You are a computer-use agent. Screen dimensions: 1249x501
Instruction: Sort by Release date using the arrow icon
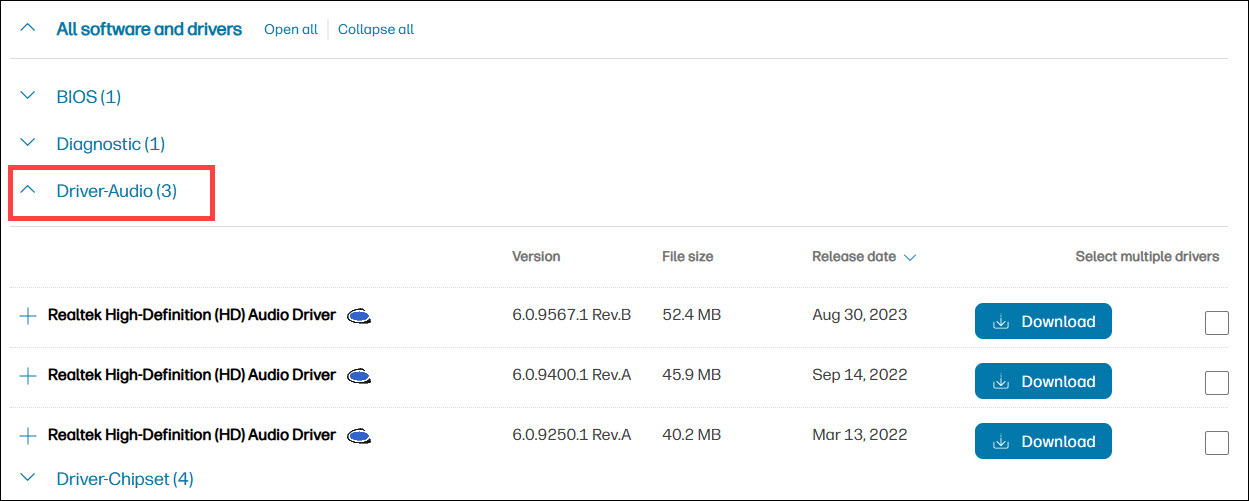point(910,258)
